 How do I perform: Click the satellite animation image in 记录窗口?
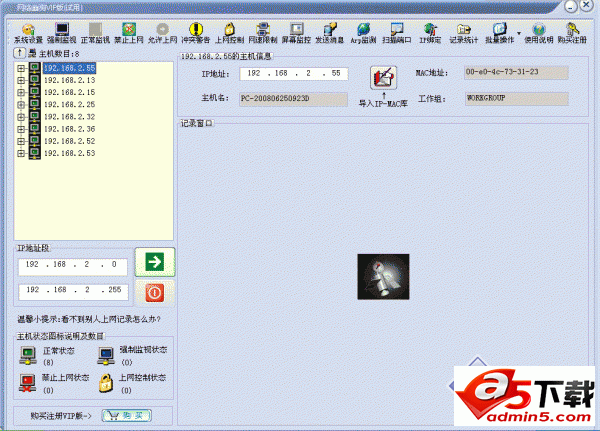point(383,276)
